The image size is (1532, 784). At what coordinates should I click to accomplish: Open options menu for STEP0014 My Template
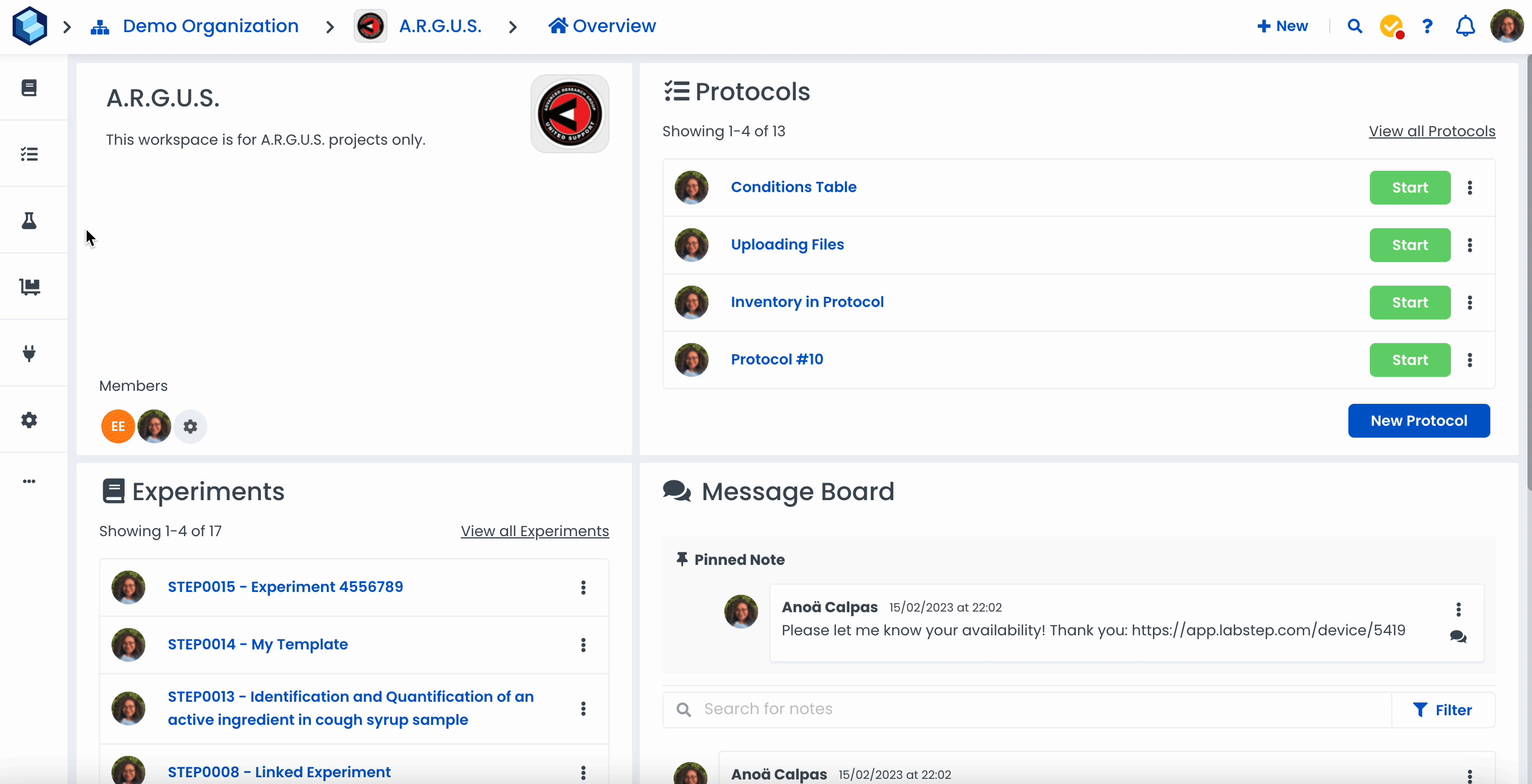point(583,645)
